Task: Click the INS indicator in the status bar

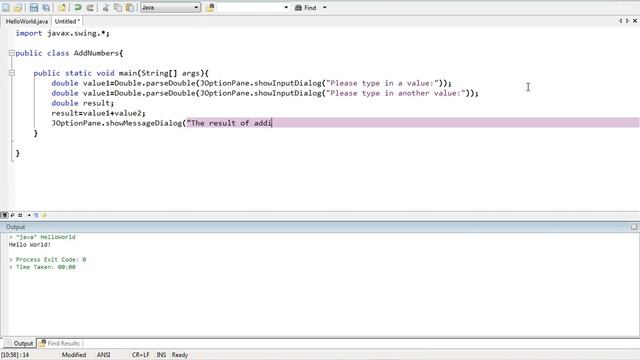Action: coord(161,355)
